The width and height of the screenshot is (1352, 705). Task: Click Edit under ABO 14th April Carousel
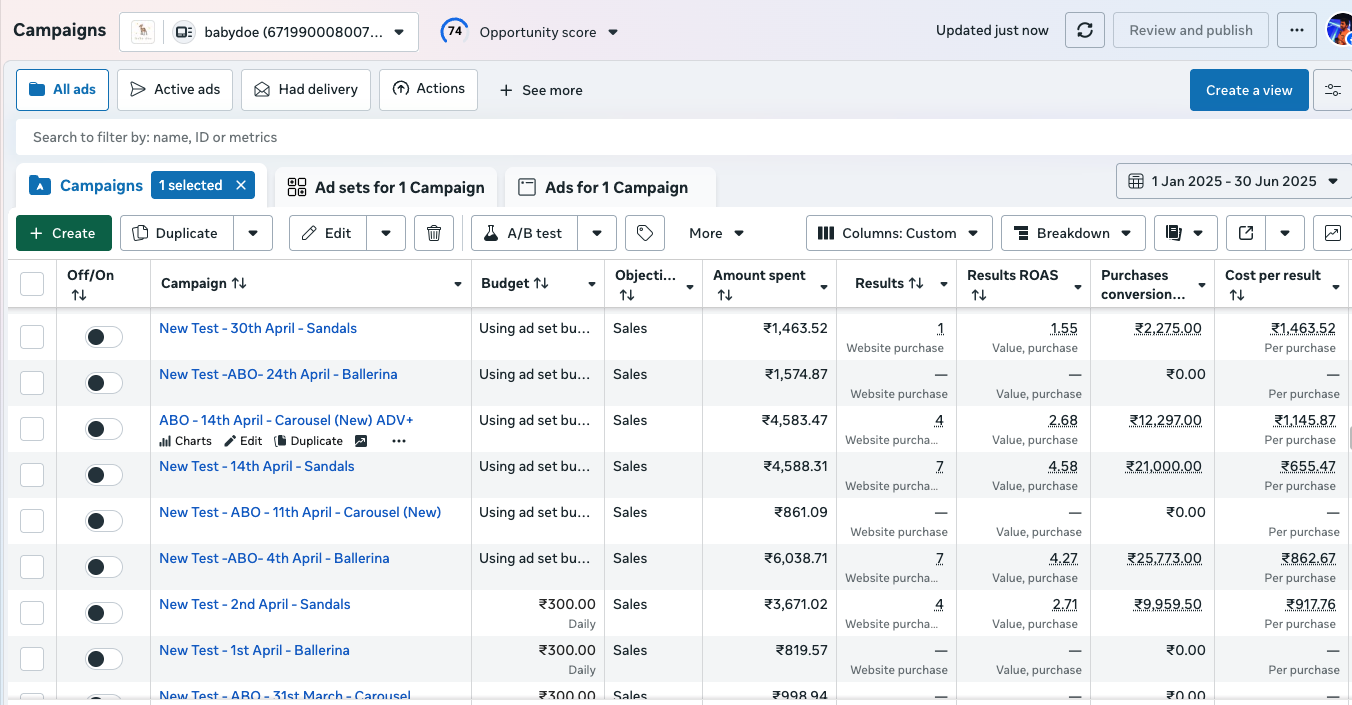pos(243,441)
